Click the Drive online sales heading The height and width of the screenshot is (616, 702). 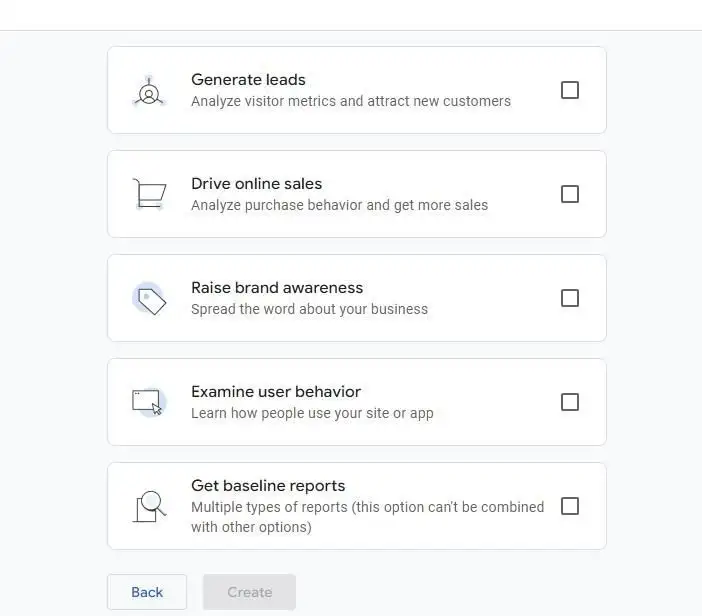(x=257, y=184)
